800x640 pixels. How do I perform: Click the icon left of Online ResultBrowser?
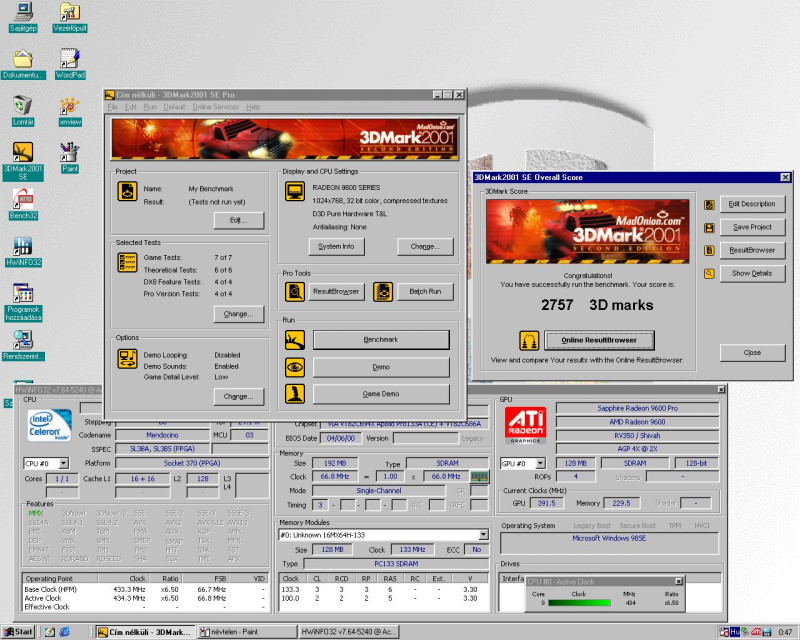(529, 340)
